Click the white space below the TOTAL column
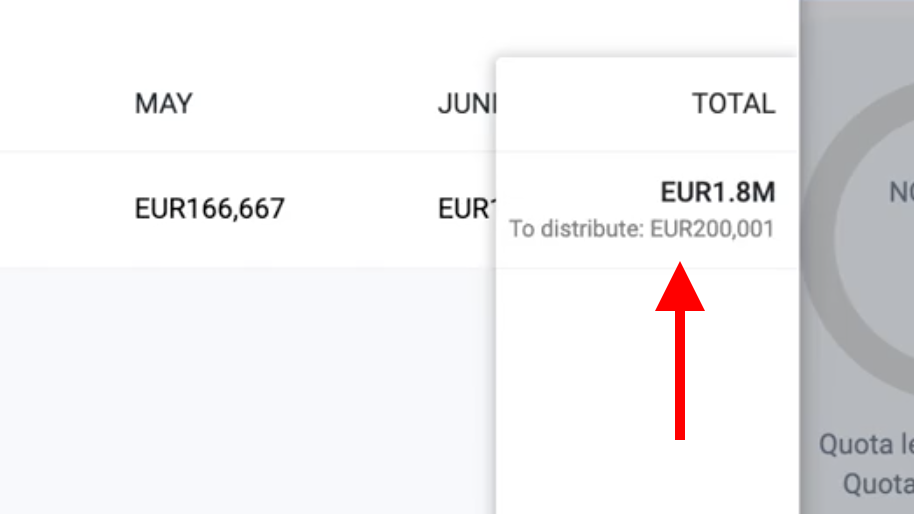914x514 pixels. click(647, 390)
